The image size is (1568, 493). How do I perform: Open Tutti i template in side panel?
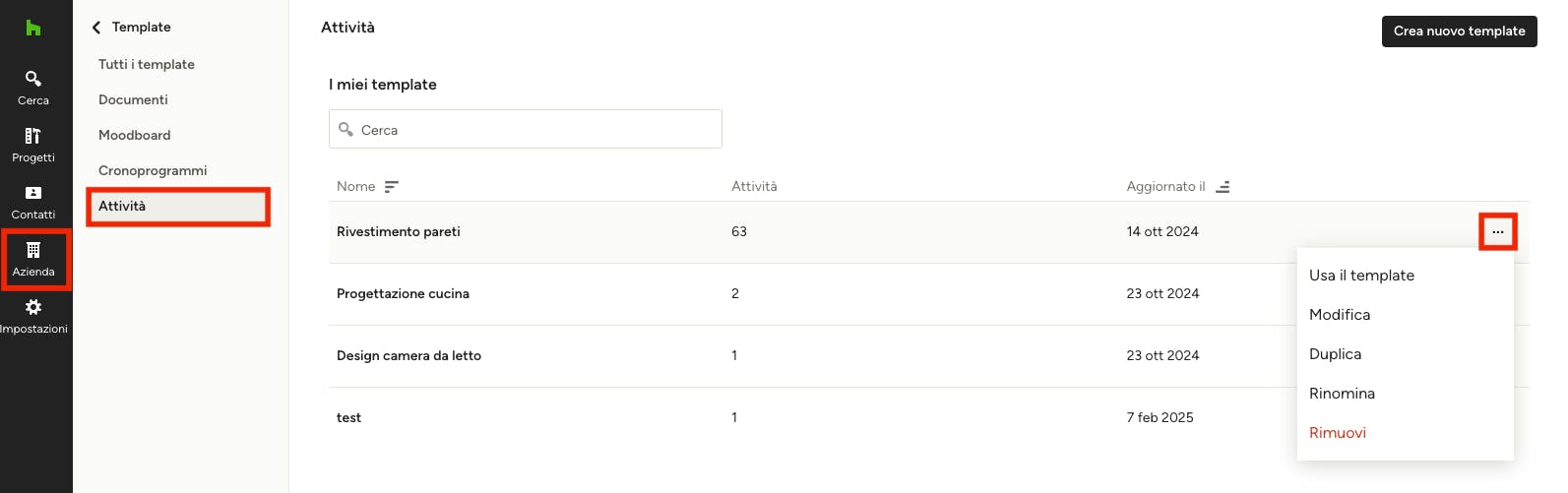147,65
